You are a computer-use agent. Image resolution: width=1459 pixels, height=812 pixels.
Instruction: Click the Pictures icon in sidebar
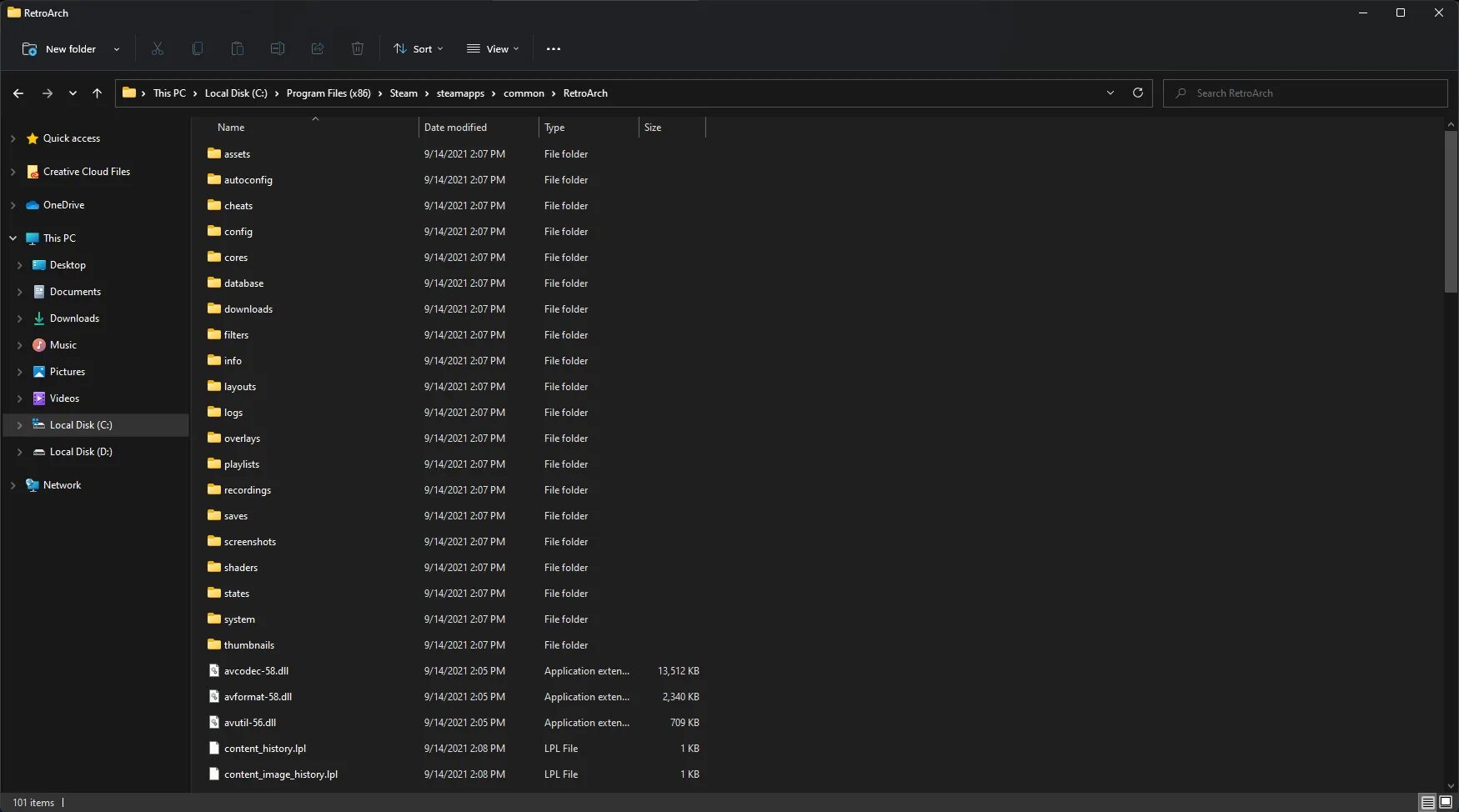click(x=39, y=372)
